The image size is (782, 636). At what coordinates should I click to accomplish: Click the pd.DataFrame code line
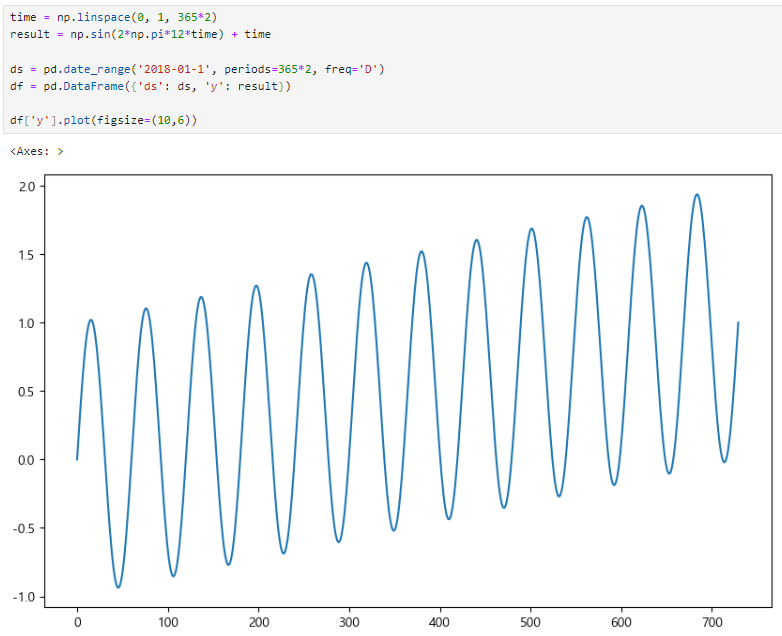150,86
